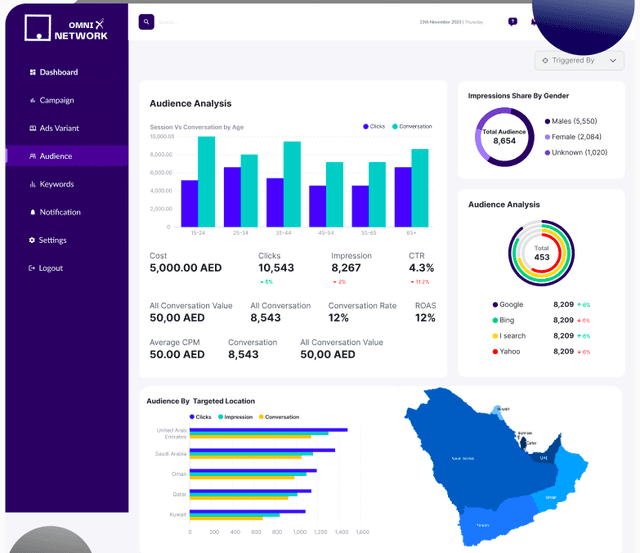This screenshot has width=640, height=553.
Task: Open the Campaign menu item
Action: (x=56, y=100)
